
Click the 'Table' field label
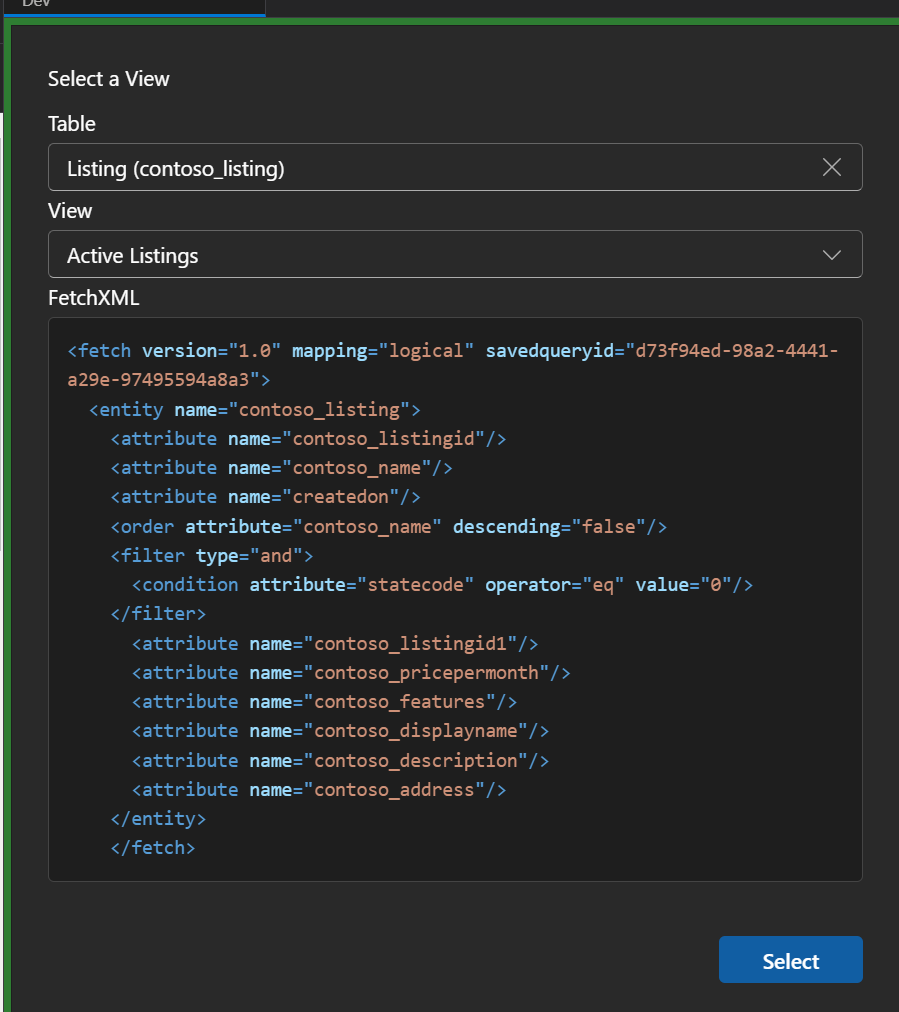[x=72, y=124]
